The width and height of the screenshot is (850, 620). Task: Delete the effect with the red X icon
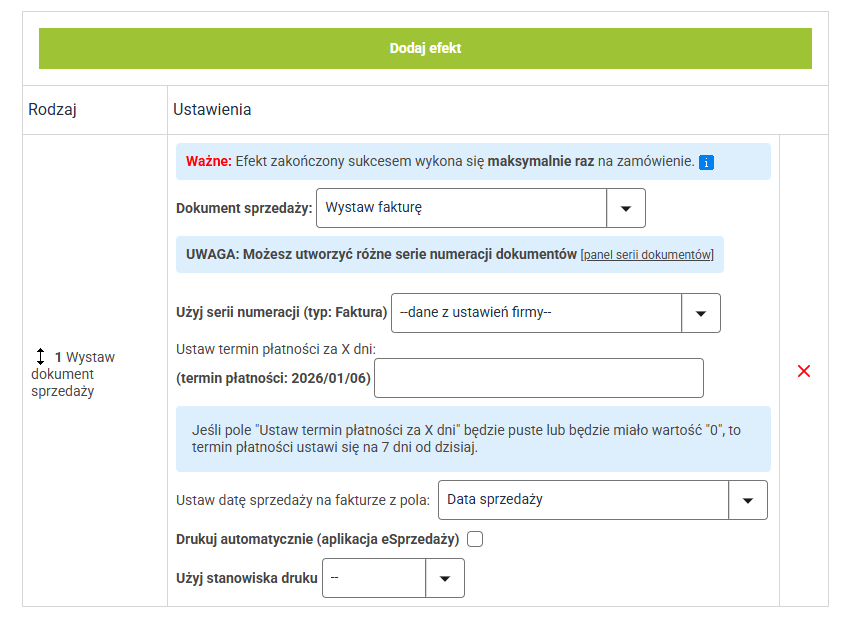coord(803,371)
